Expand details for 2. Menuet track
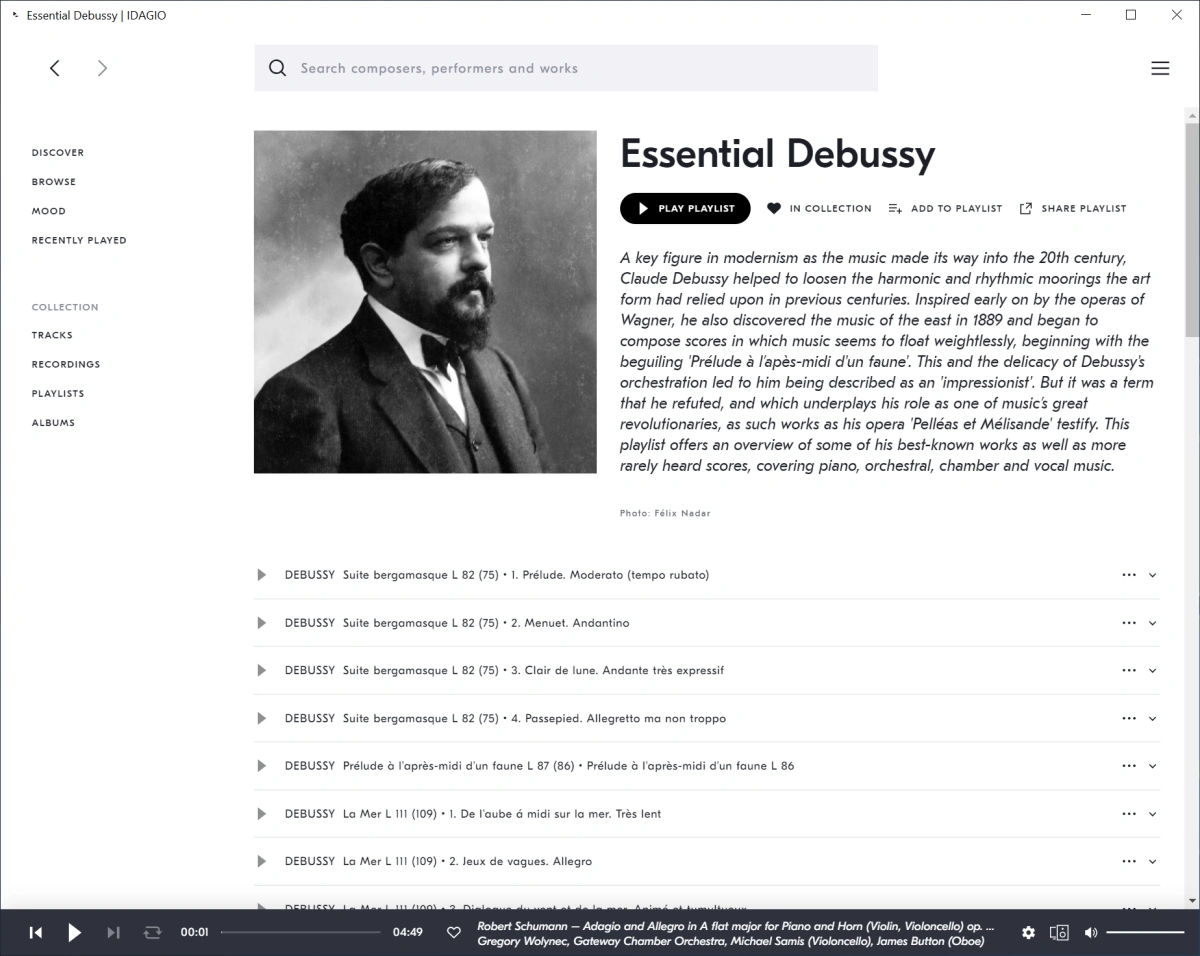This screenshot has height=956, width=1200. (1152, 623)
